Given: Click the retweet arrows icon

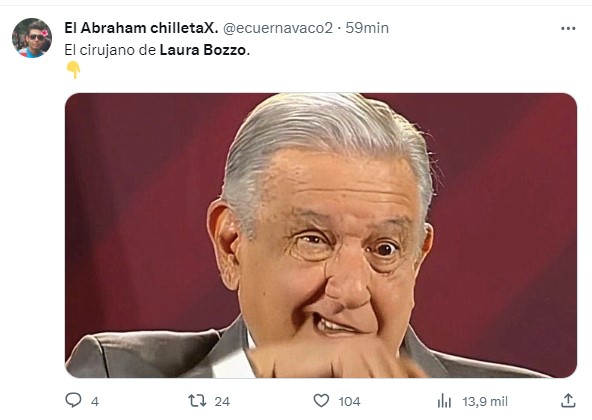Looking at the screenshot, I should tap(197, 400).
